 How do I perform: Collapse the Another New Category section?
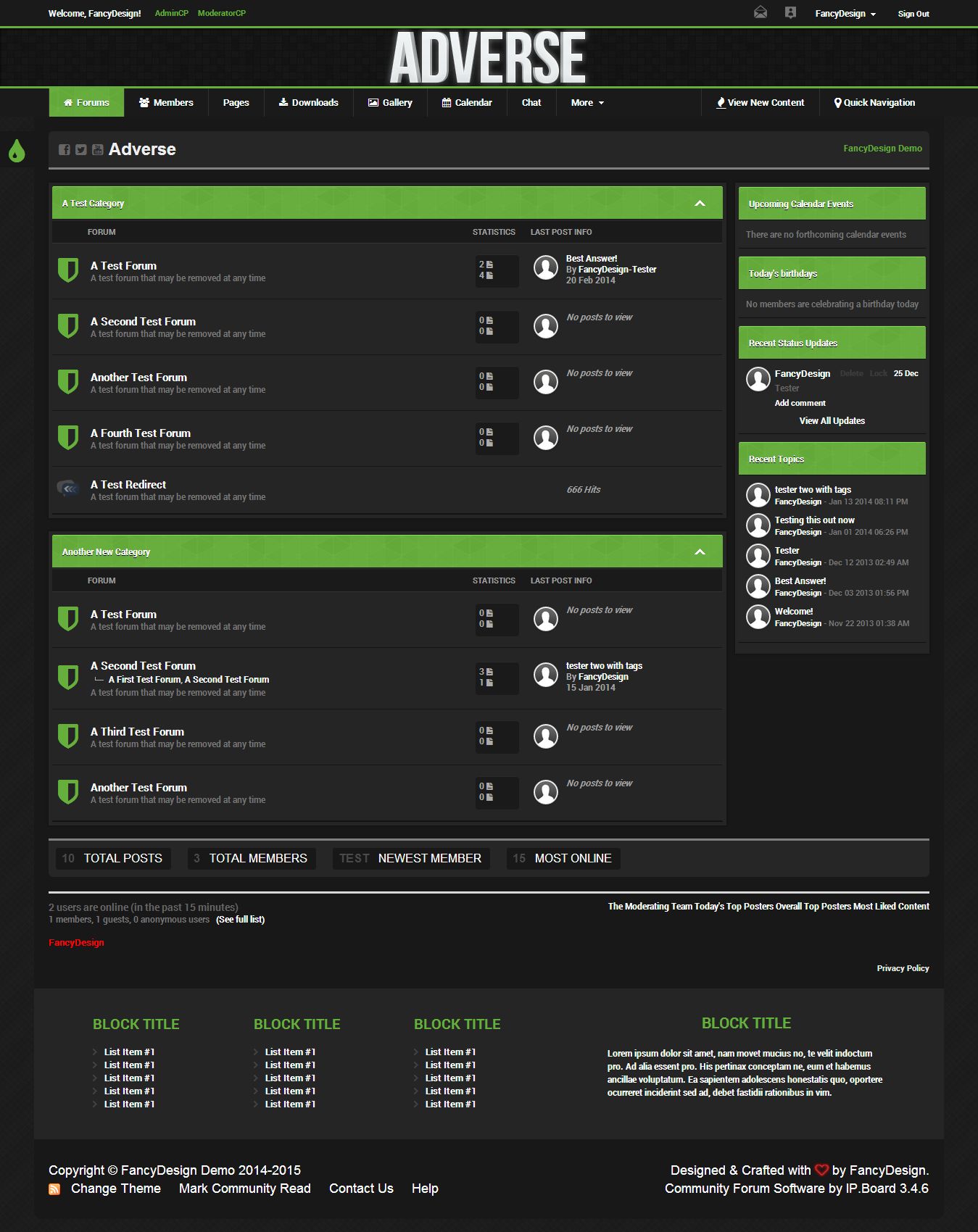coord(700,552)
